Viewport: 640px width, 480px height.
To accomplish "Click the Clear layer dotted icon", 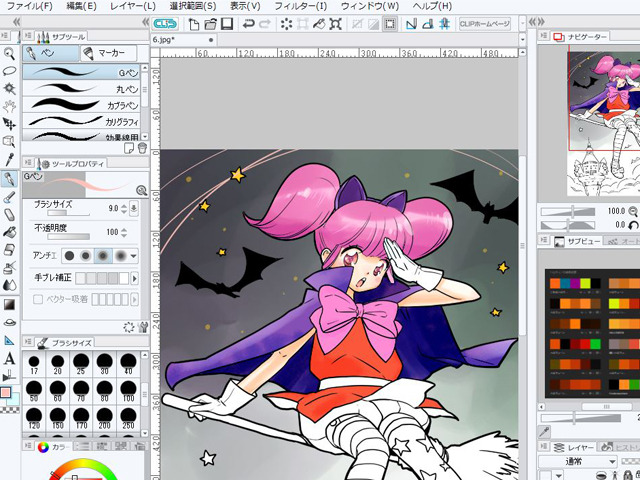I will 287,24.
